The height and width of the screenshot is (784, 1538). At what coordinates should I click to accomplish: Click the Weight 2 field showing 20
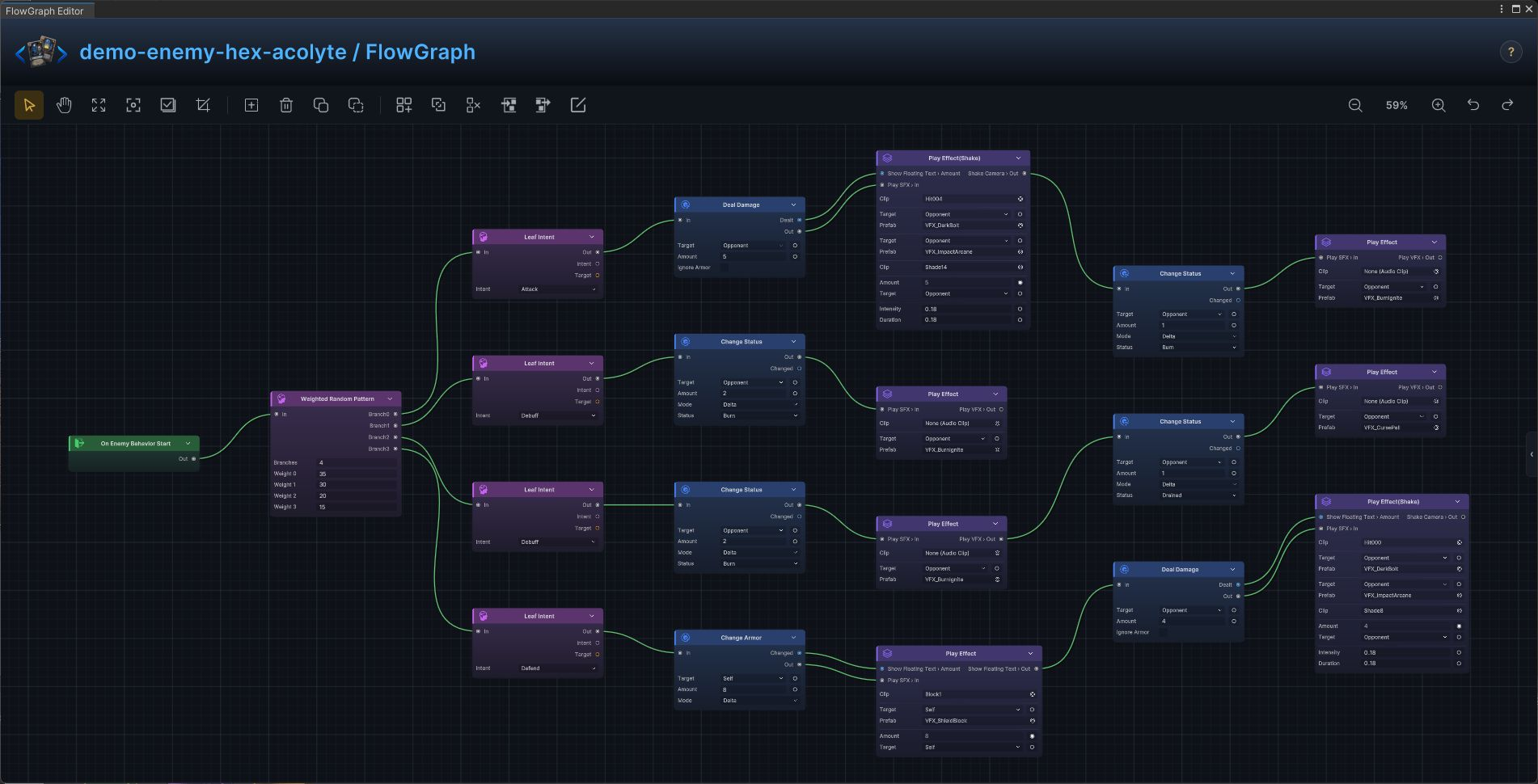pyautogui.click(x=357, y=496)
